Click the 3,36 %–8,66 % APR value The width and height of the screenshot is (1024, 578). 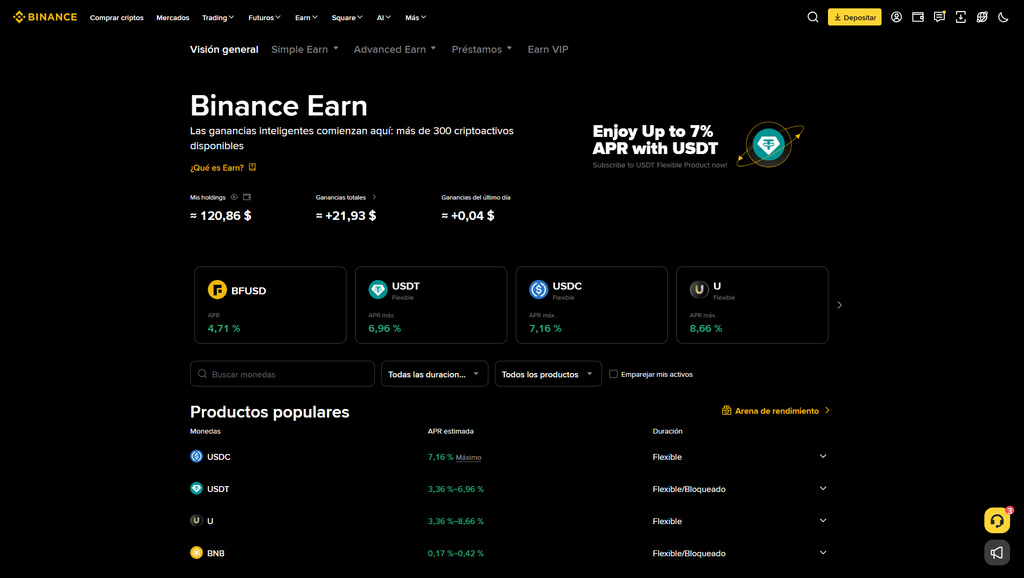click(456, 521)
